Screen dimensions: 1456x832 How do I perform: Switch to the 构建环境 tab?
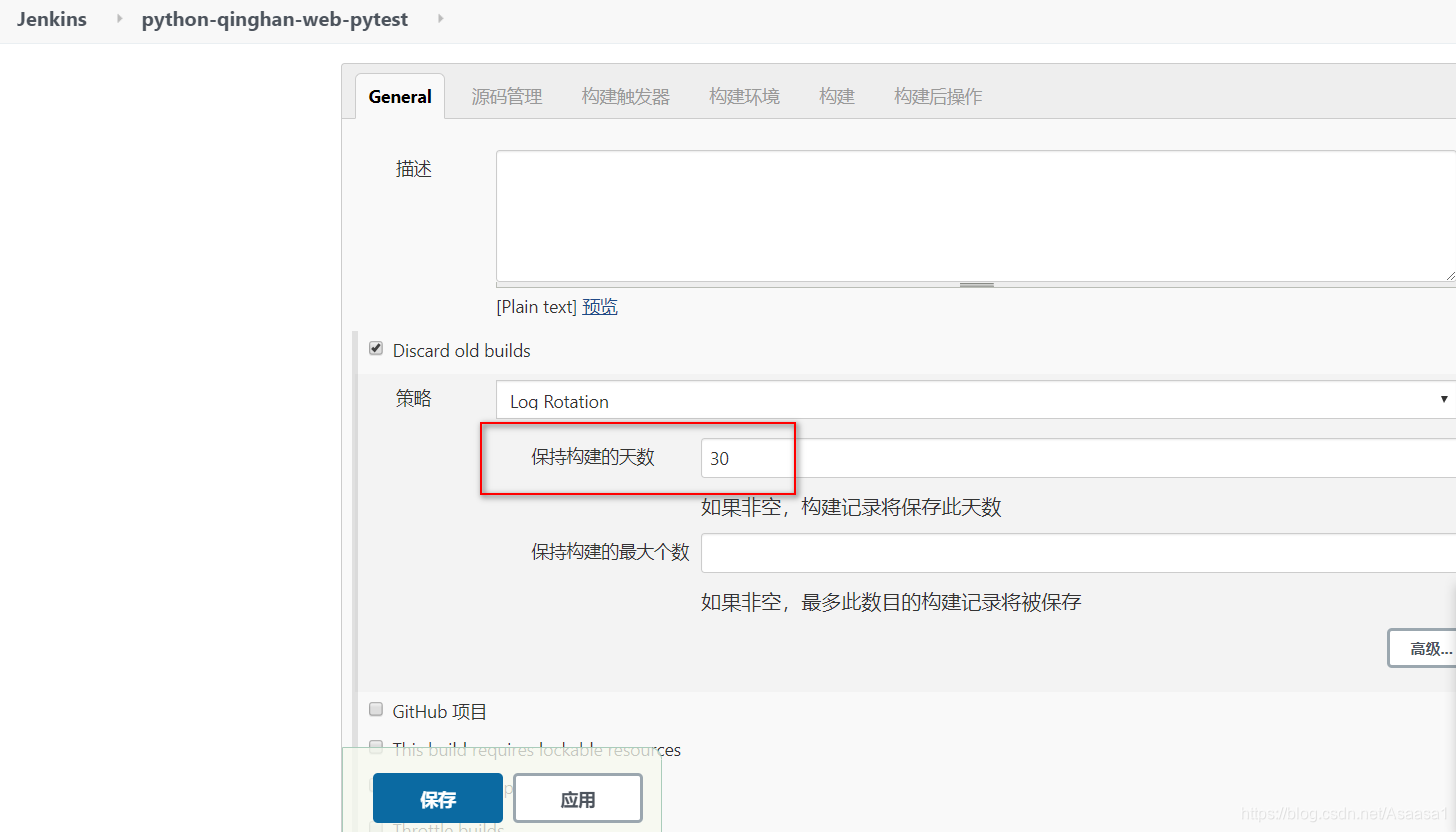pyautogui.click(x=745, y=96)
